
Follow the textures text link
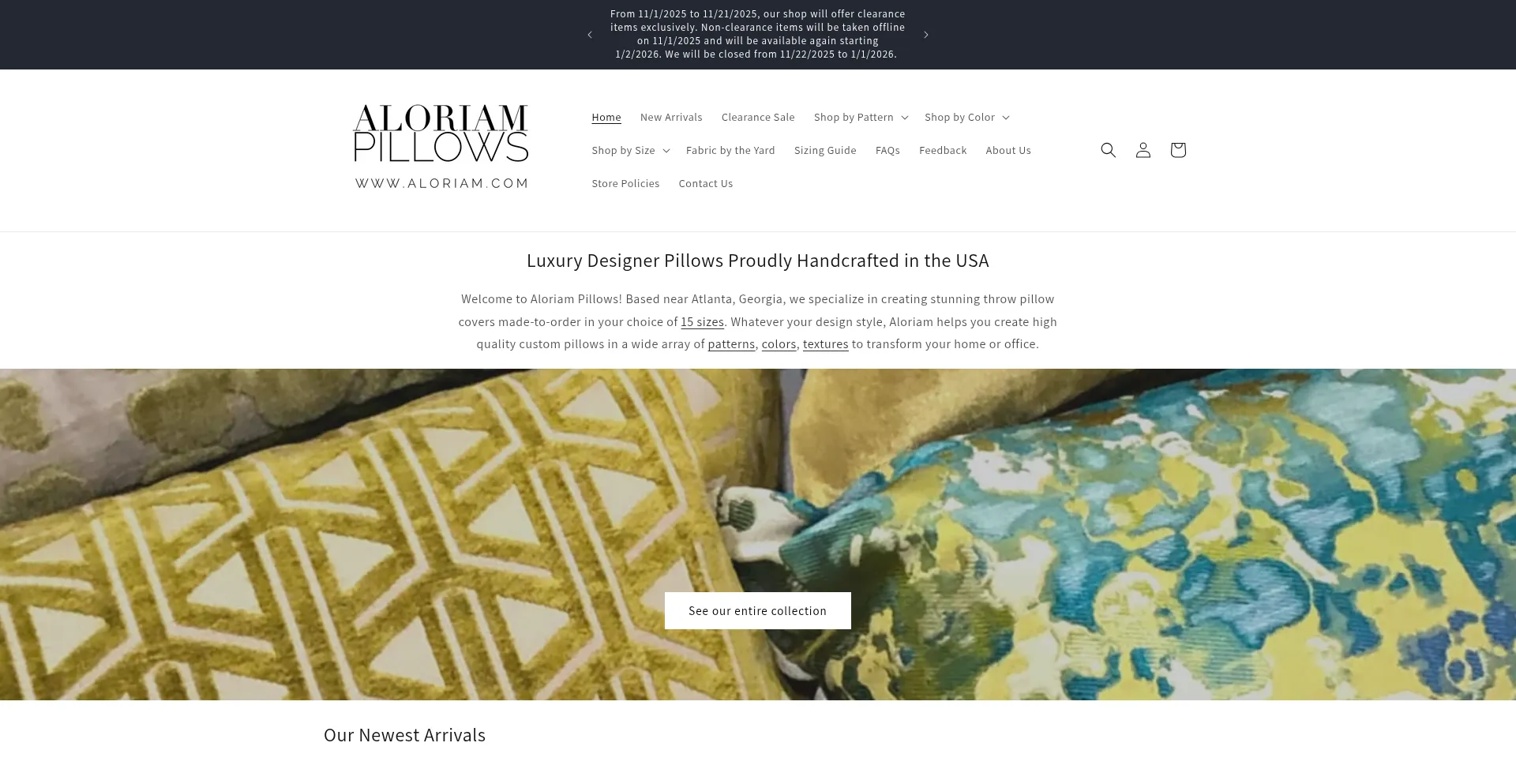tap(825, 344)
